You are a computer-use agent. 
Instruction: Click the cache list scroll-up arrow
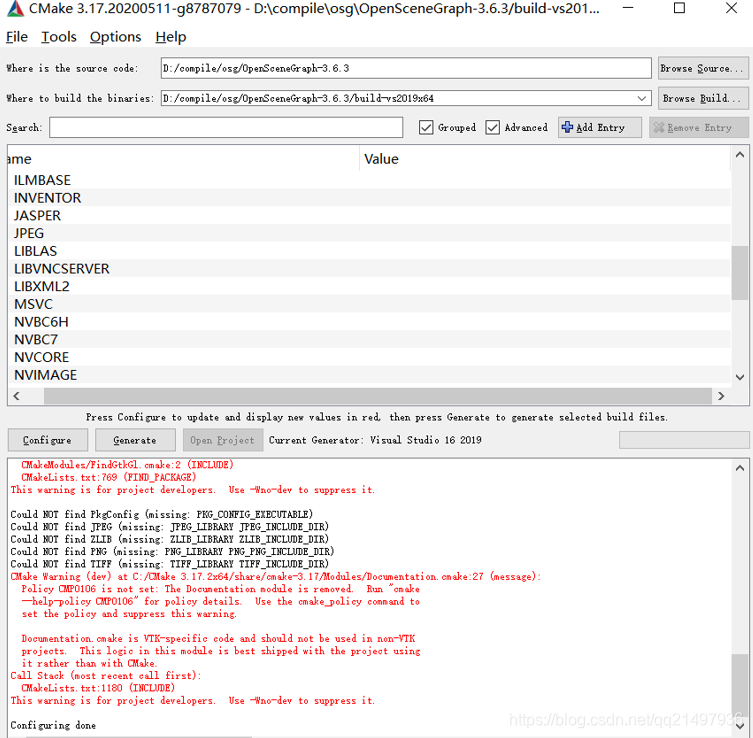pos(740,155)
